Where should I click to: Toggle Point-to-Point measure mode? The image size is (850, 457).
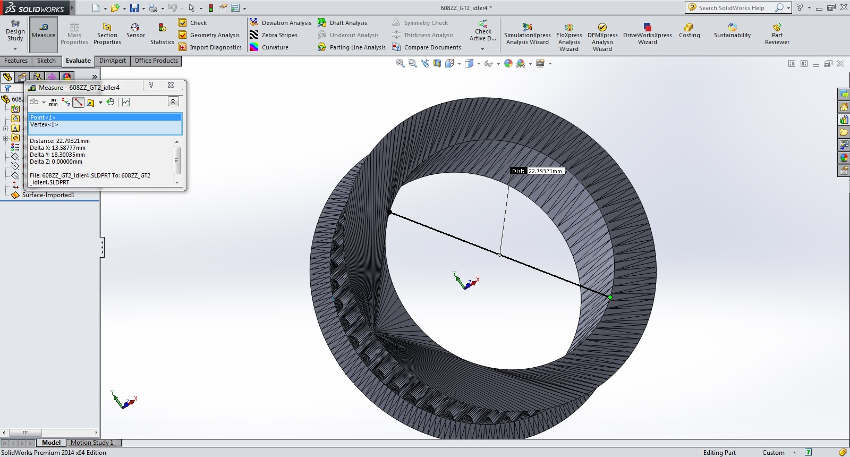78,102
